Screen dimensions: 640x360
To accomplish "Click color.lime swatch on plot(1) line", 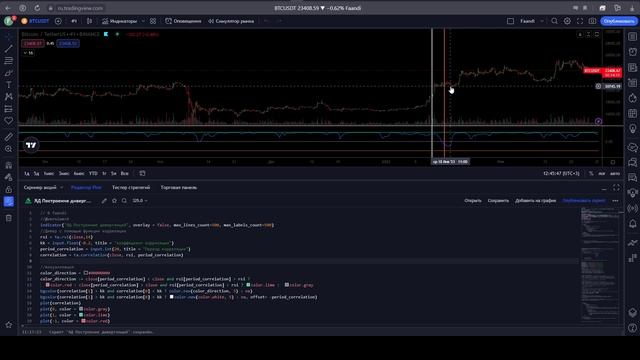I will 81,315.
